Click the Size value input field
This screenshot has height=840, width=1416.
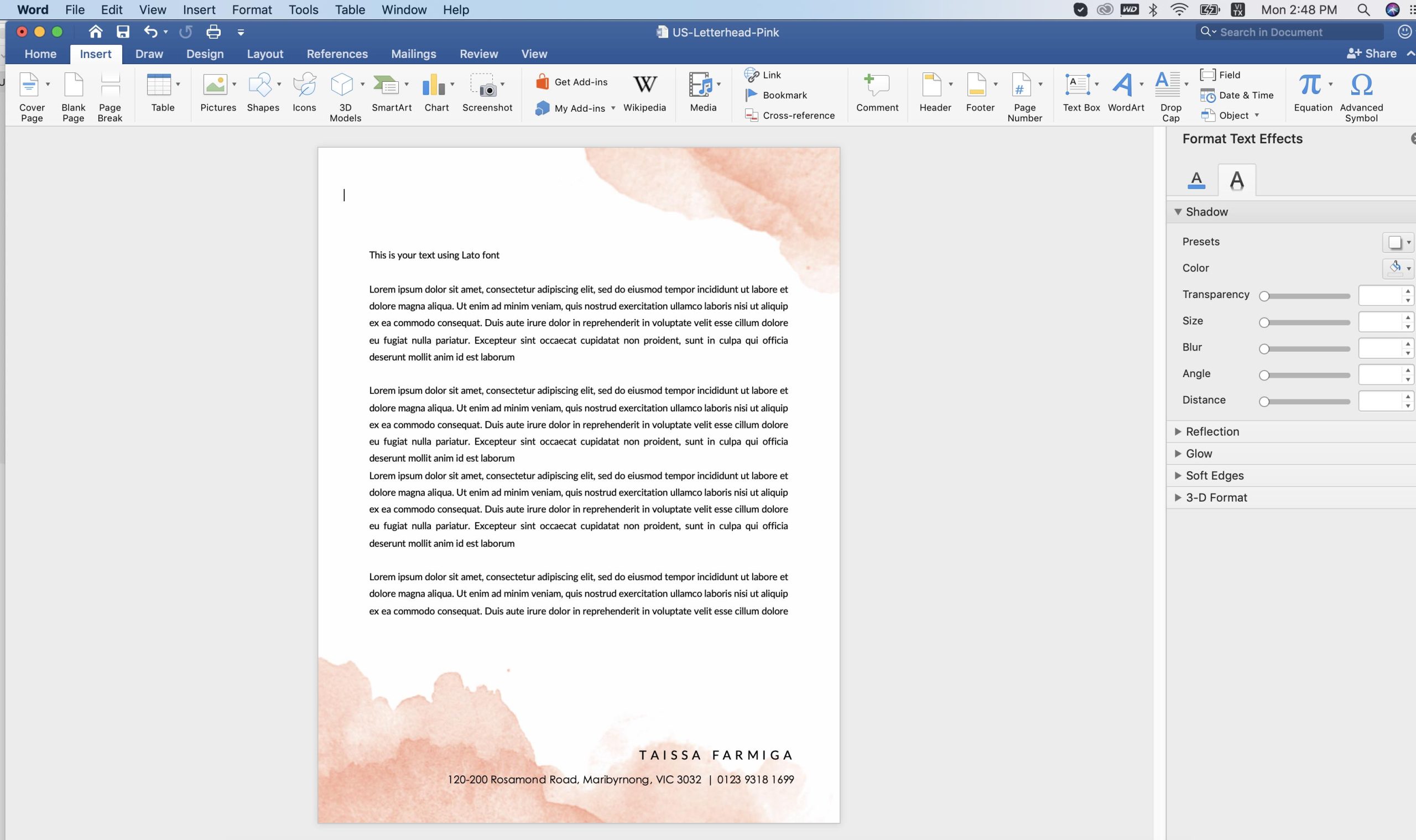click(x=1379, y=322)
